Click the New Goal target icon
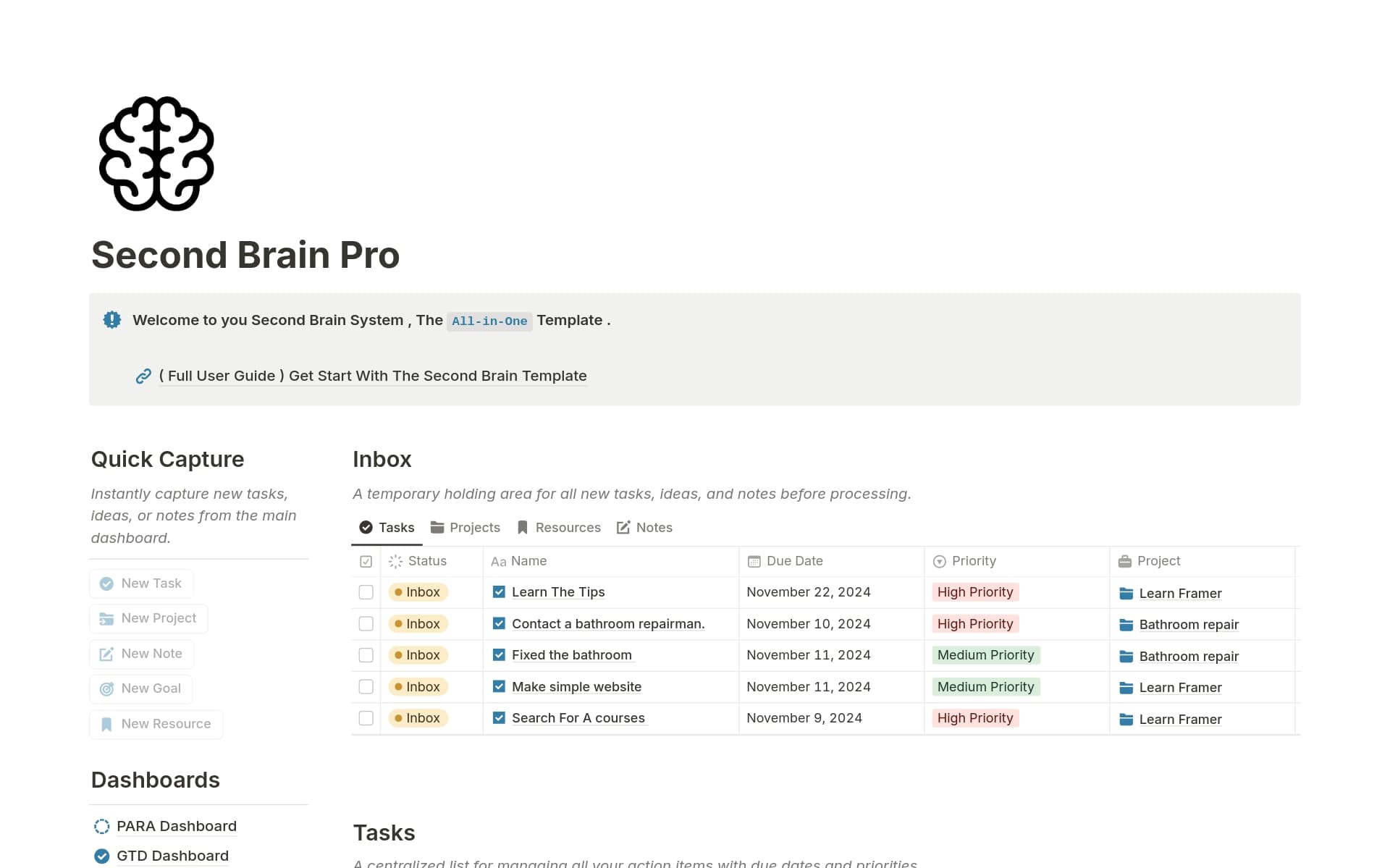Screen dimensions: 1390x868 click(x=106, y=688)
